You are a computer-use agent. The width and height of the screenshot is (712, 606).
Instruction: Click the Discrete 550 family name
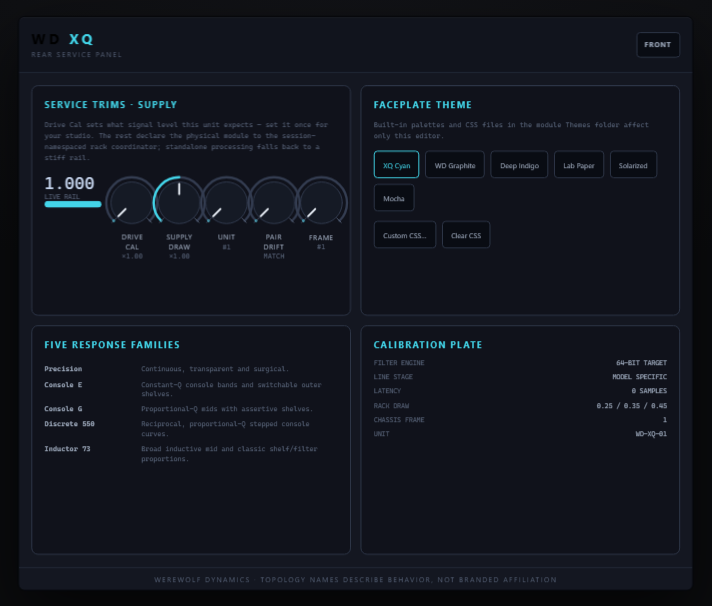pos(69,424)
